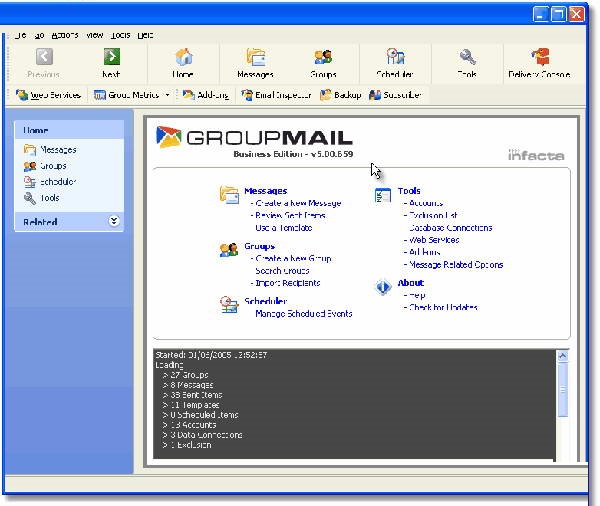Click the Scheduler heading link
600x506 pixels.
[x=266, y=301]
